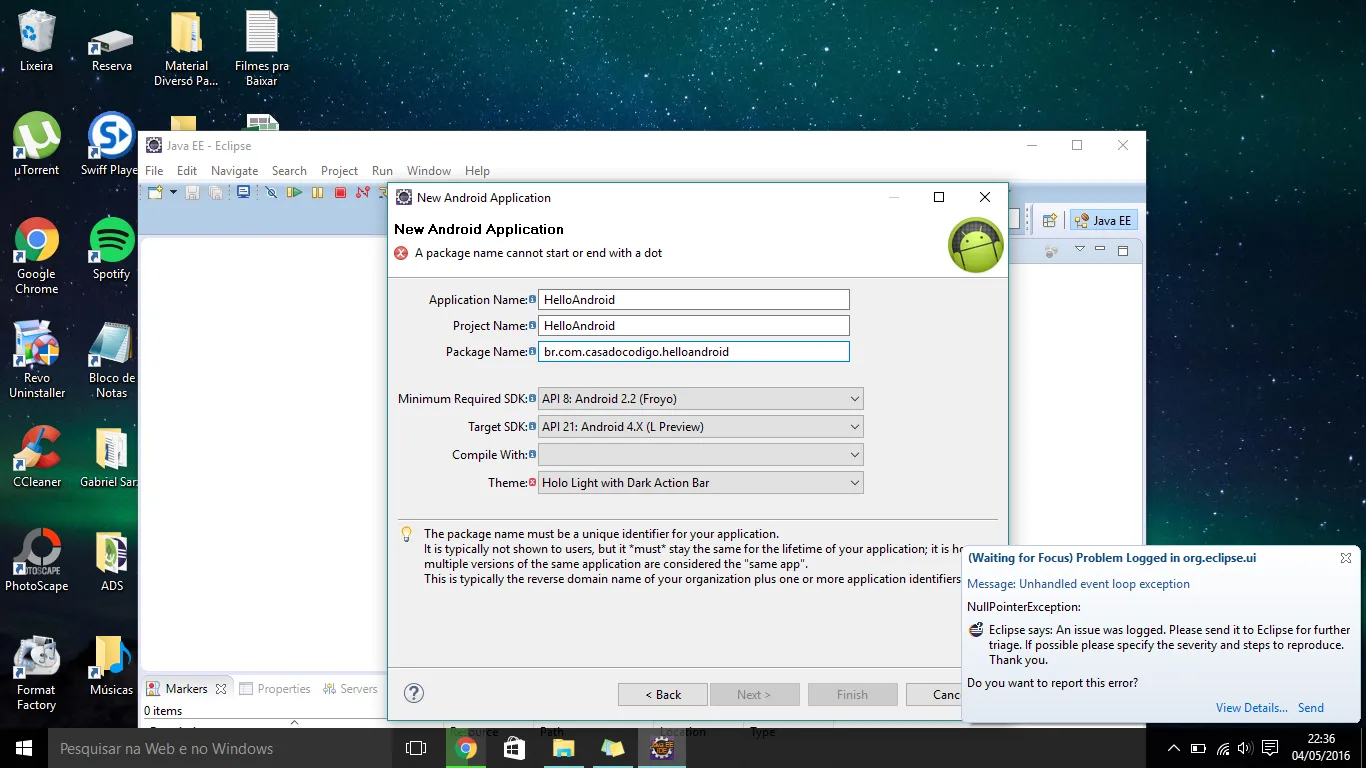Click the Package Name text field

pos(693,352)
